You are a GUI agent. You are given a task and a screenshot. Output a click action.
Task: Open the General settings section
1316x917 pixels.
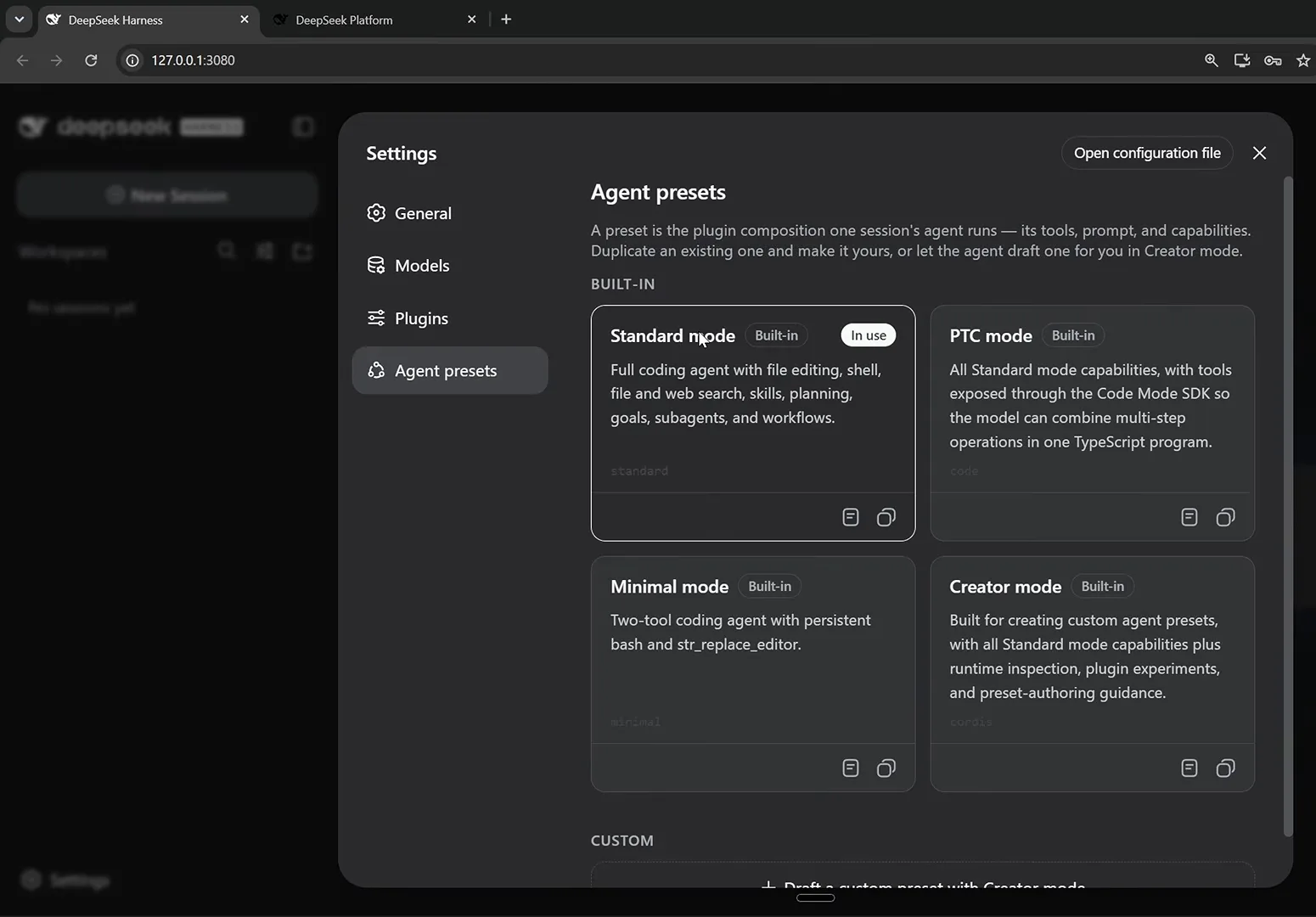(450, 213)
